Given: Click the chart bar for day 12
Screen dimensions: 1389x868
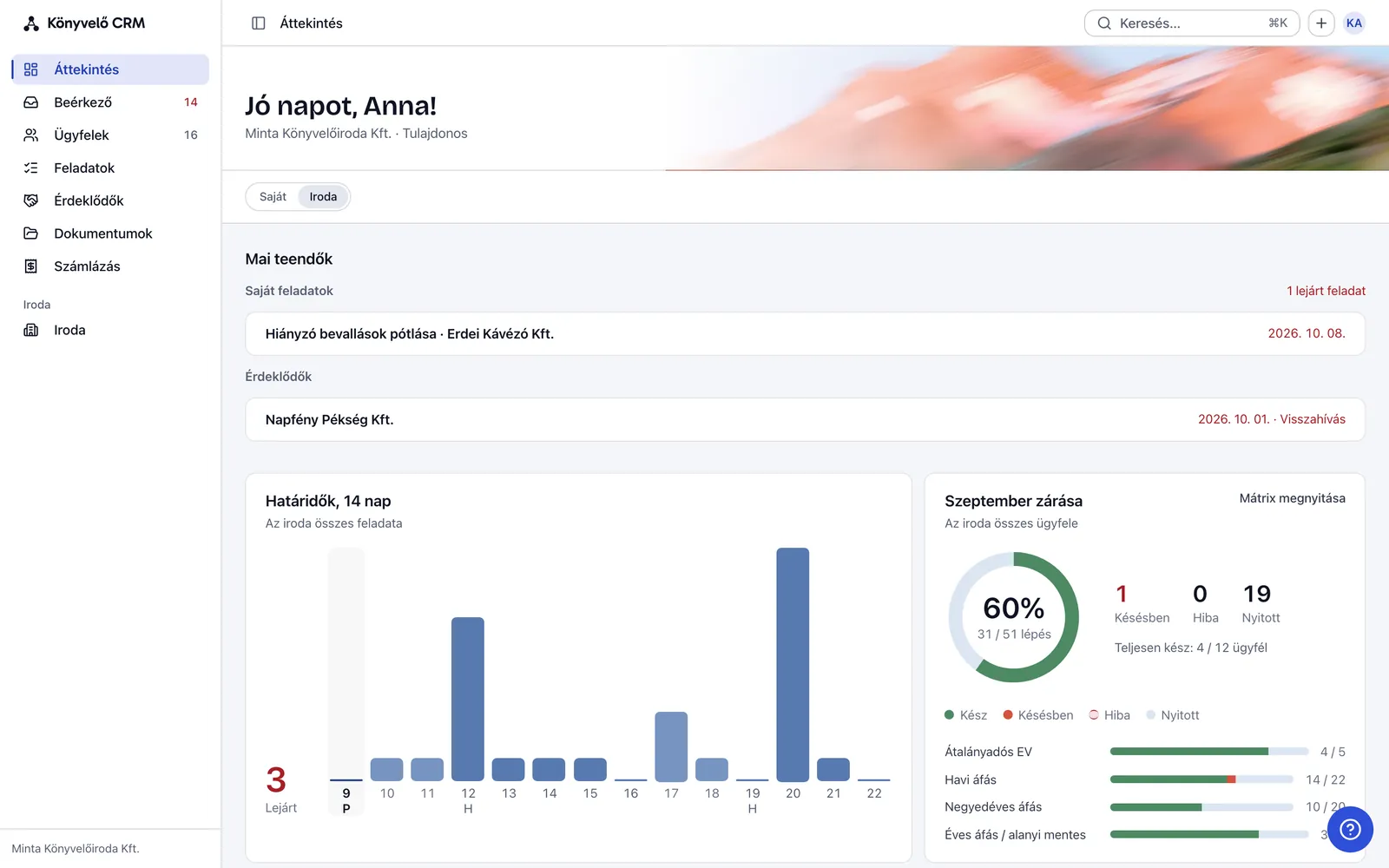Looking at the screenshot, I should pyautogui.click(x=468, y=700).
